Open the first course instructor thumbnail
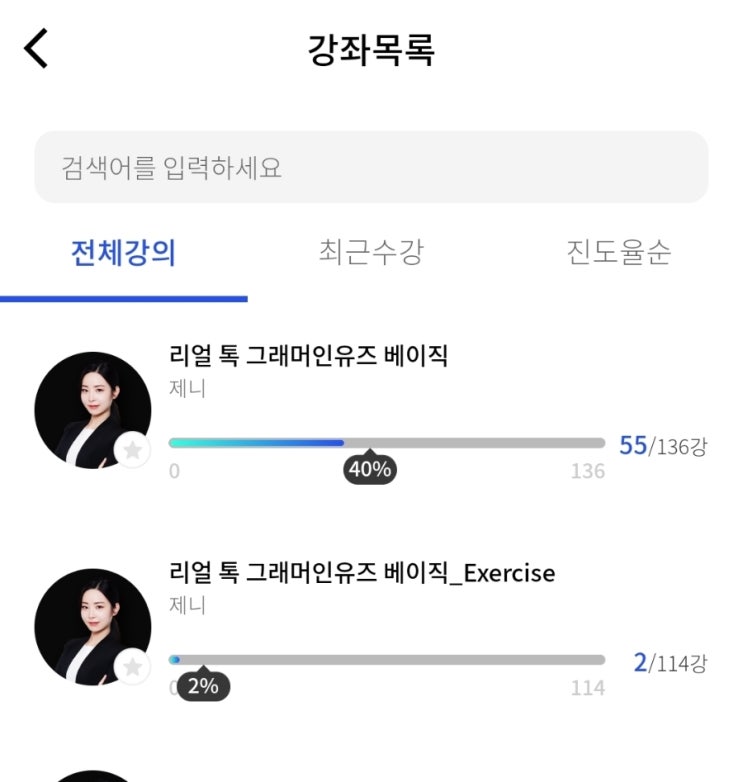 pos(92,410)
